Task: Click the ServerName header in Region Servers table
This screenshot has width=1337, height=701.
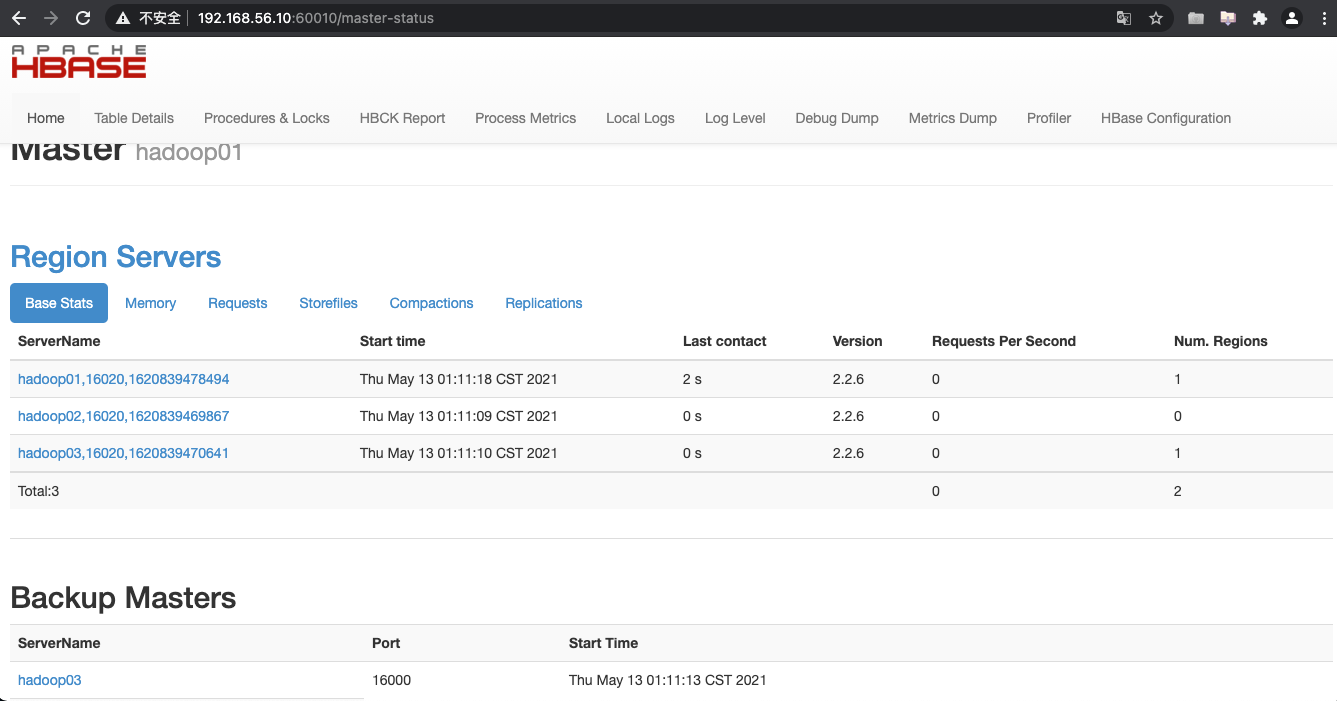Action: (x=59, y=341)
